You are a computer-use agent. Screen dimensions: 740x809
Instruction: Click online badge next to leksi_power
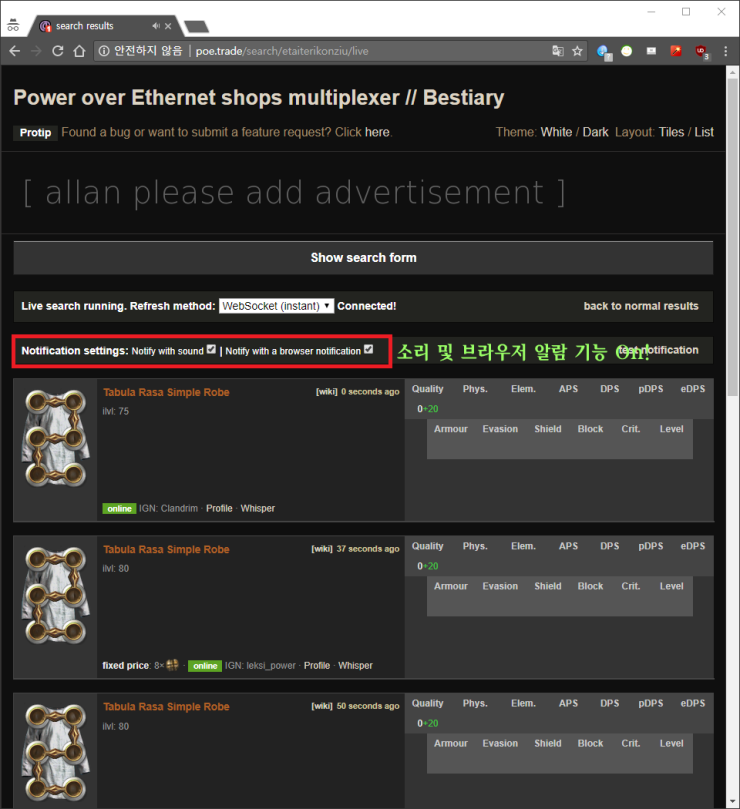click(x=205, y=666)
